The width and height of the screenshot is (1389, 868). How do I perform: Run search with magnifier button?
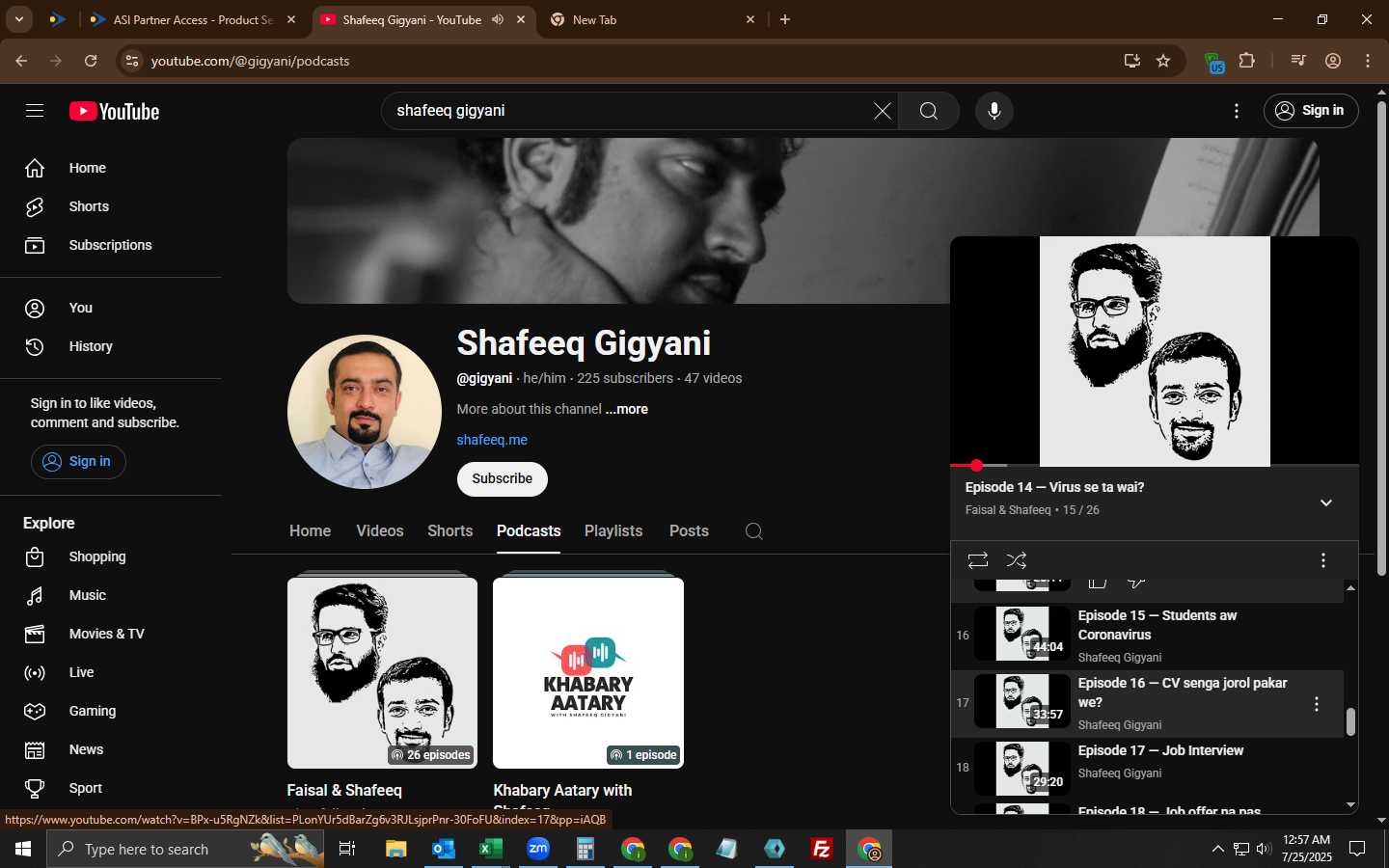tap(929, 111)
